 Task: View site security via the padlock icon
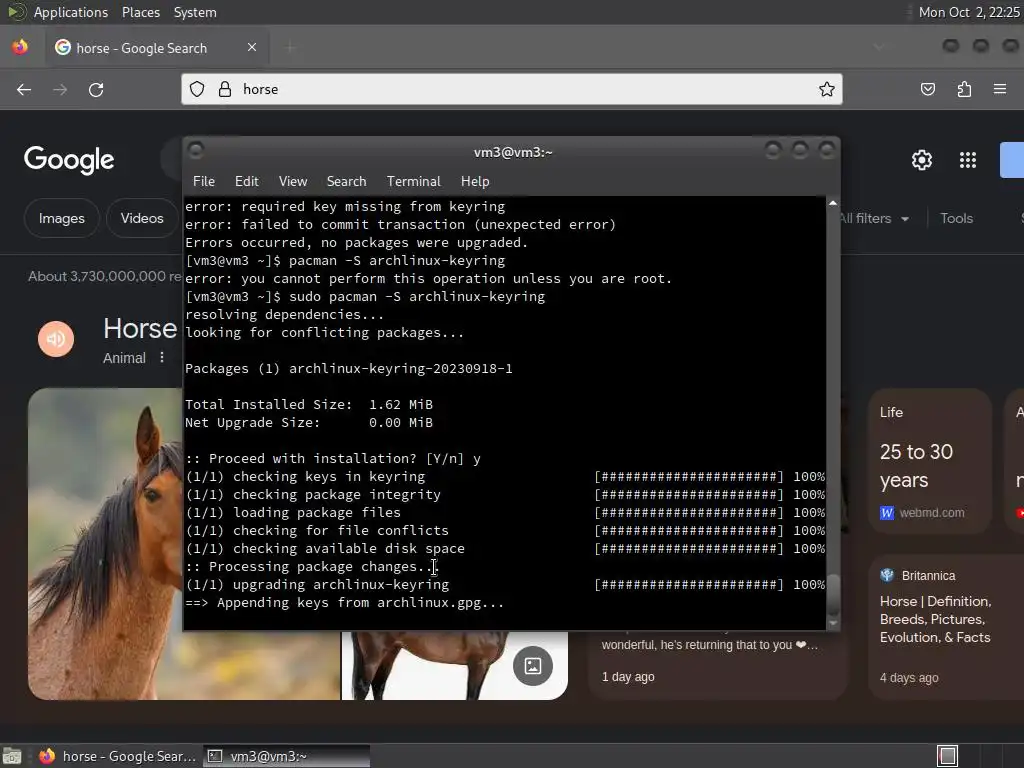point(225,89)
